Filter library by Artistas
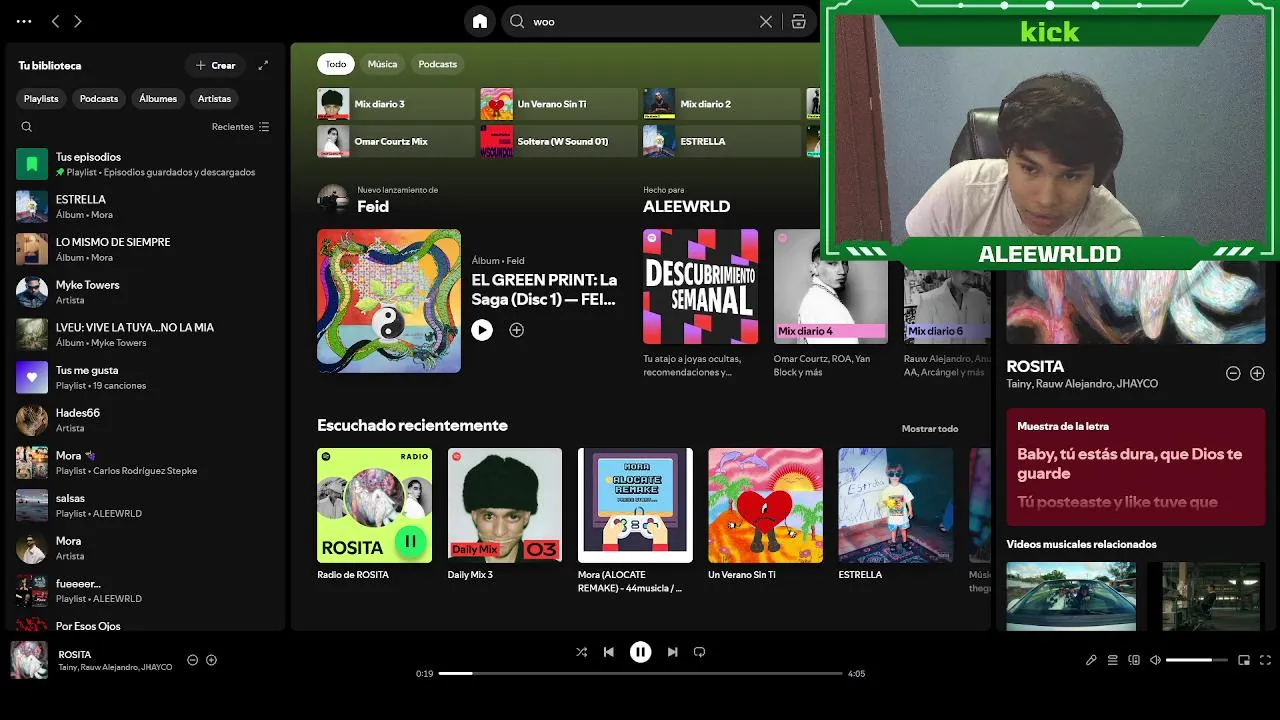Viewport: 1280px width, 720px height. pos(214,98)
